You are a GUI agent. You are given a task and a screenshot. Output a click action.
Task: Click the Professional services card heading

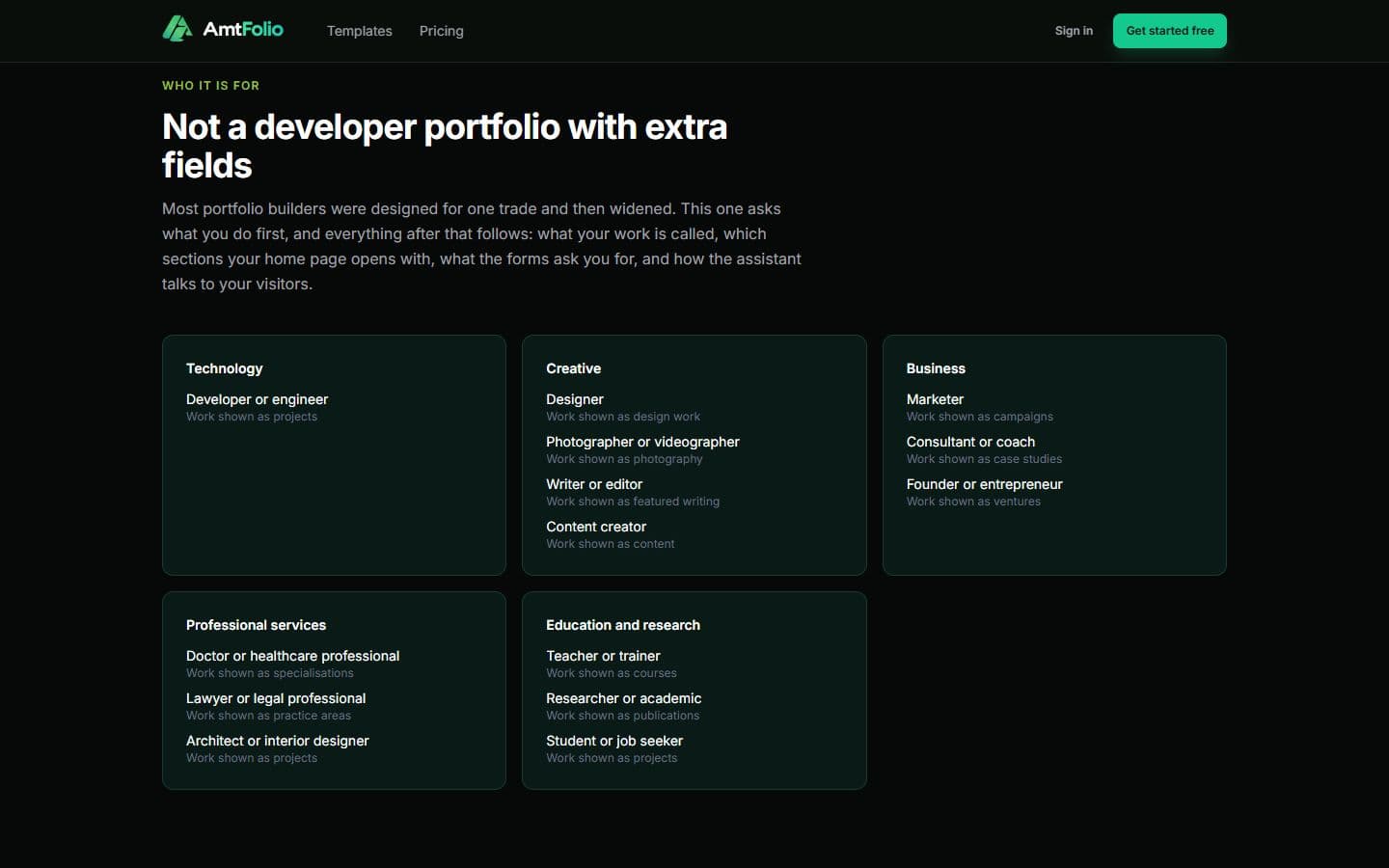[x=257, y=625]
